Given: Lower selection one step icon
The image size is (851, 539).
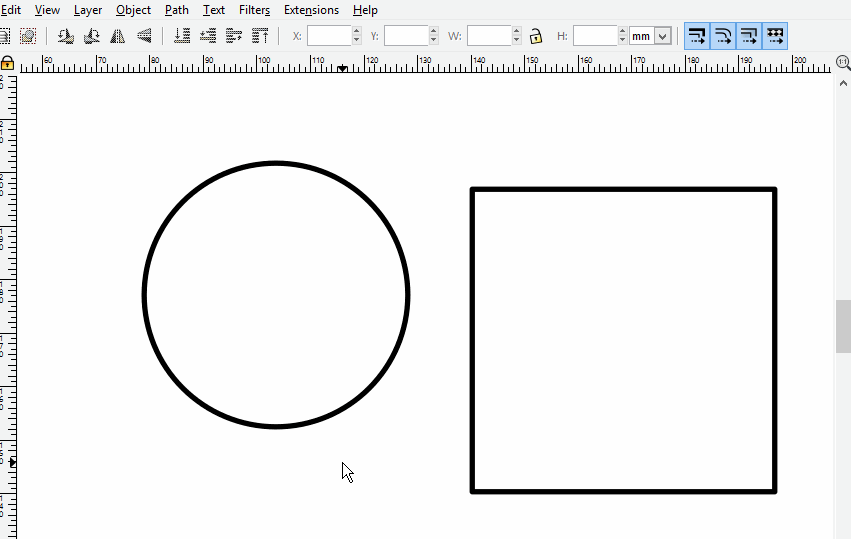Looking at the screenshot, I should tap(208, 36).
